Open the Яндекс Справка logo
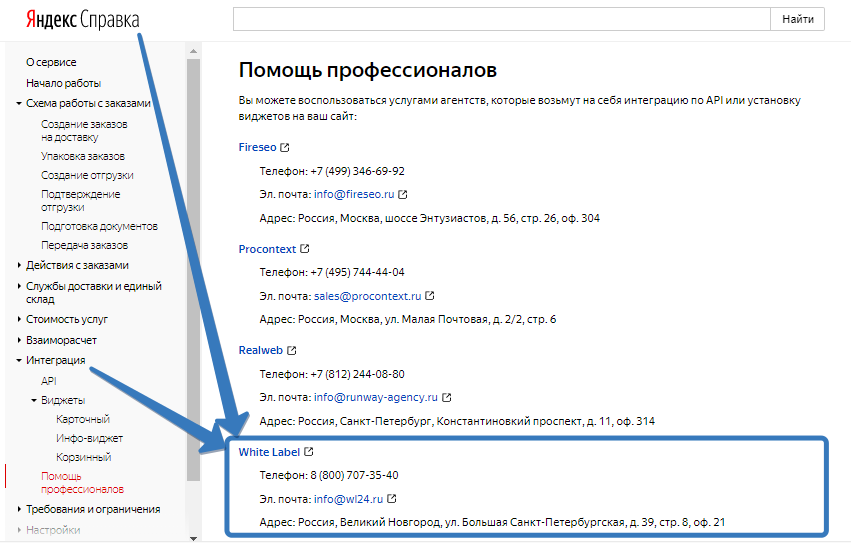Image resolution: width=851 pixels, height=544 pixels. pos(82,20)
